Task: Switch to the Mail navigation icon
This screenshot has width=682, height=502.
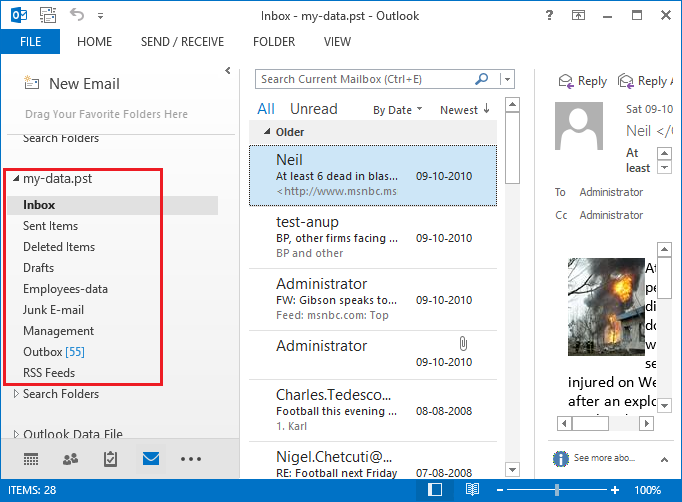Action: pos(151,458)
